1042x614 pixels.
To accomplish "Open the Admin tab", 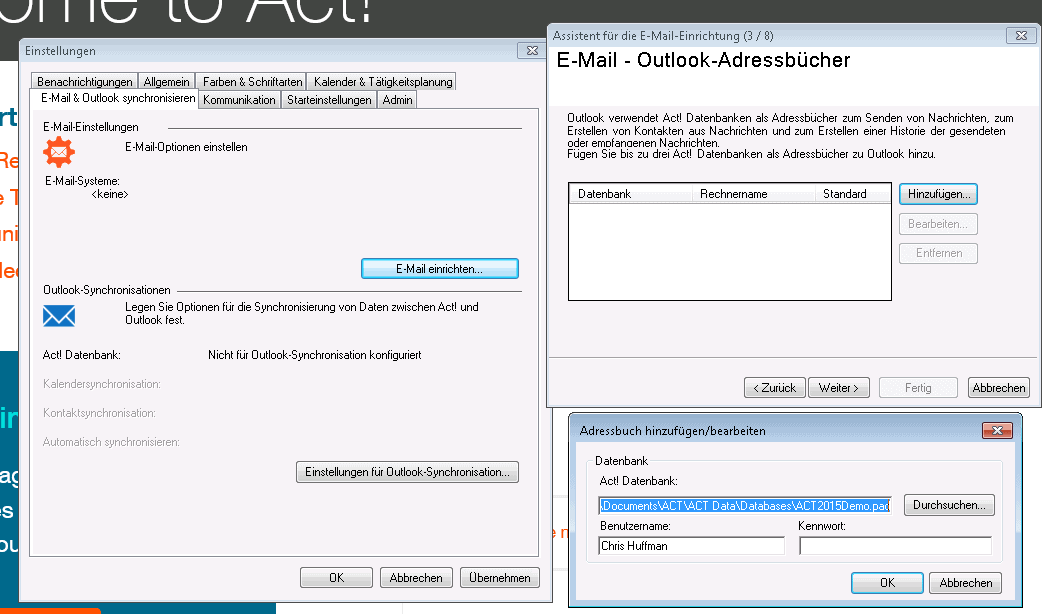I will (x=397, y=100).
